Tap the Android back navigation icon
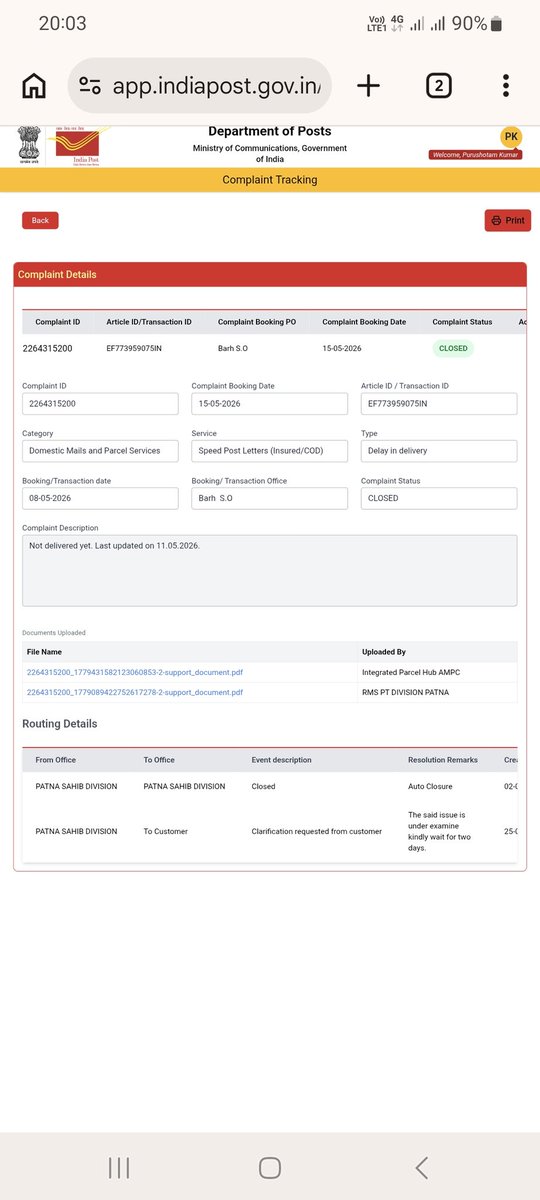 click(421, 1167)
